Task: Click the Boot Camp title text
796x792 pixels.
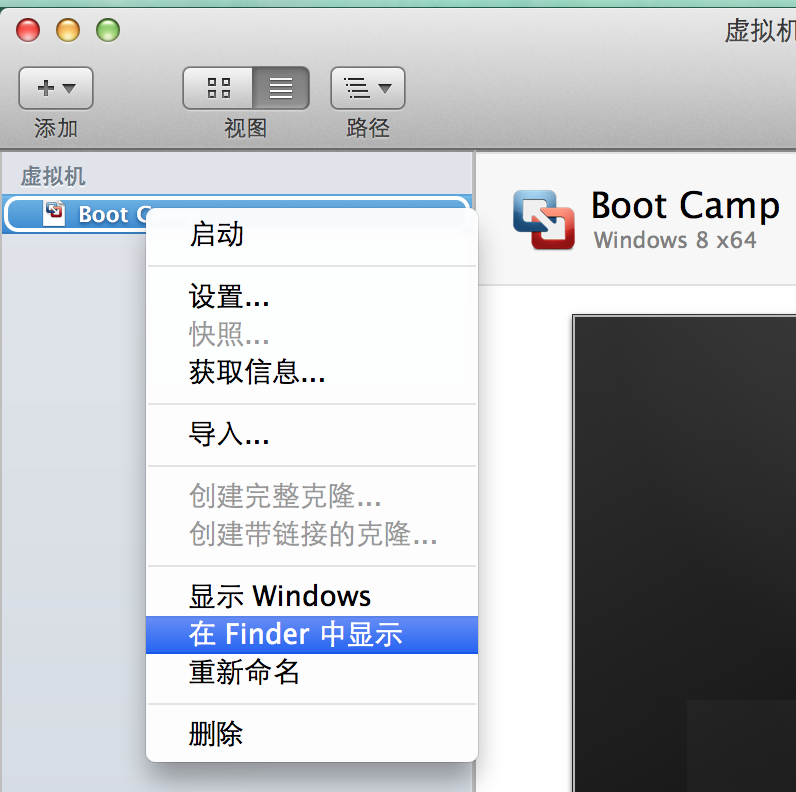Action: 685,206
